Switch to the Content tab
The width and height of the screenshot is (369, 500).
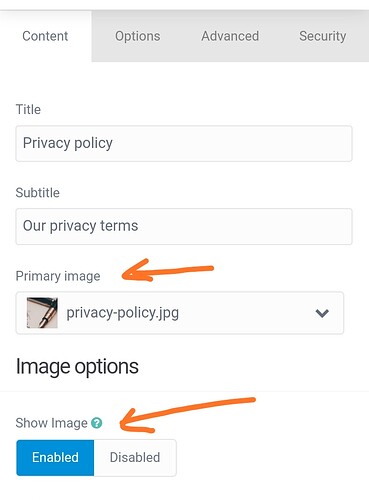45,36
